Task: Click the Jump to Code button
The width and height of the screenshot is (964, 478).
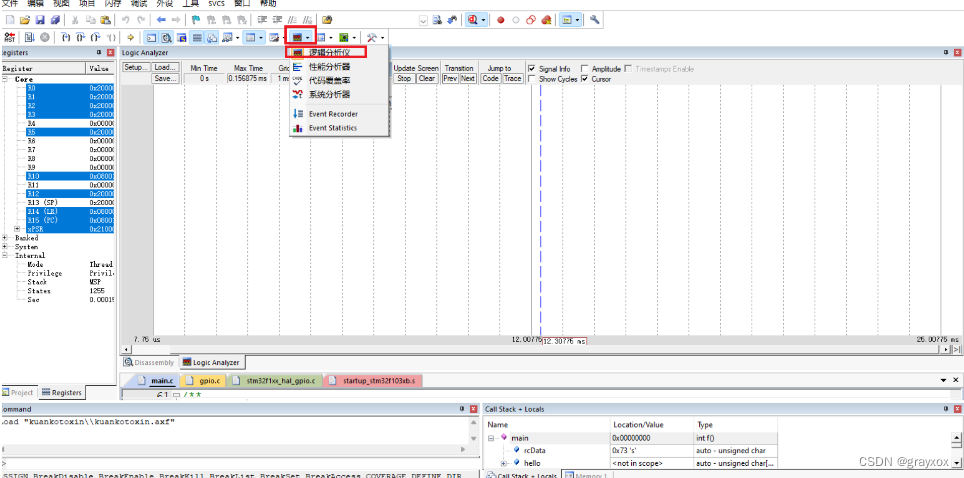Action: 490,78
